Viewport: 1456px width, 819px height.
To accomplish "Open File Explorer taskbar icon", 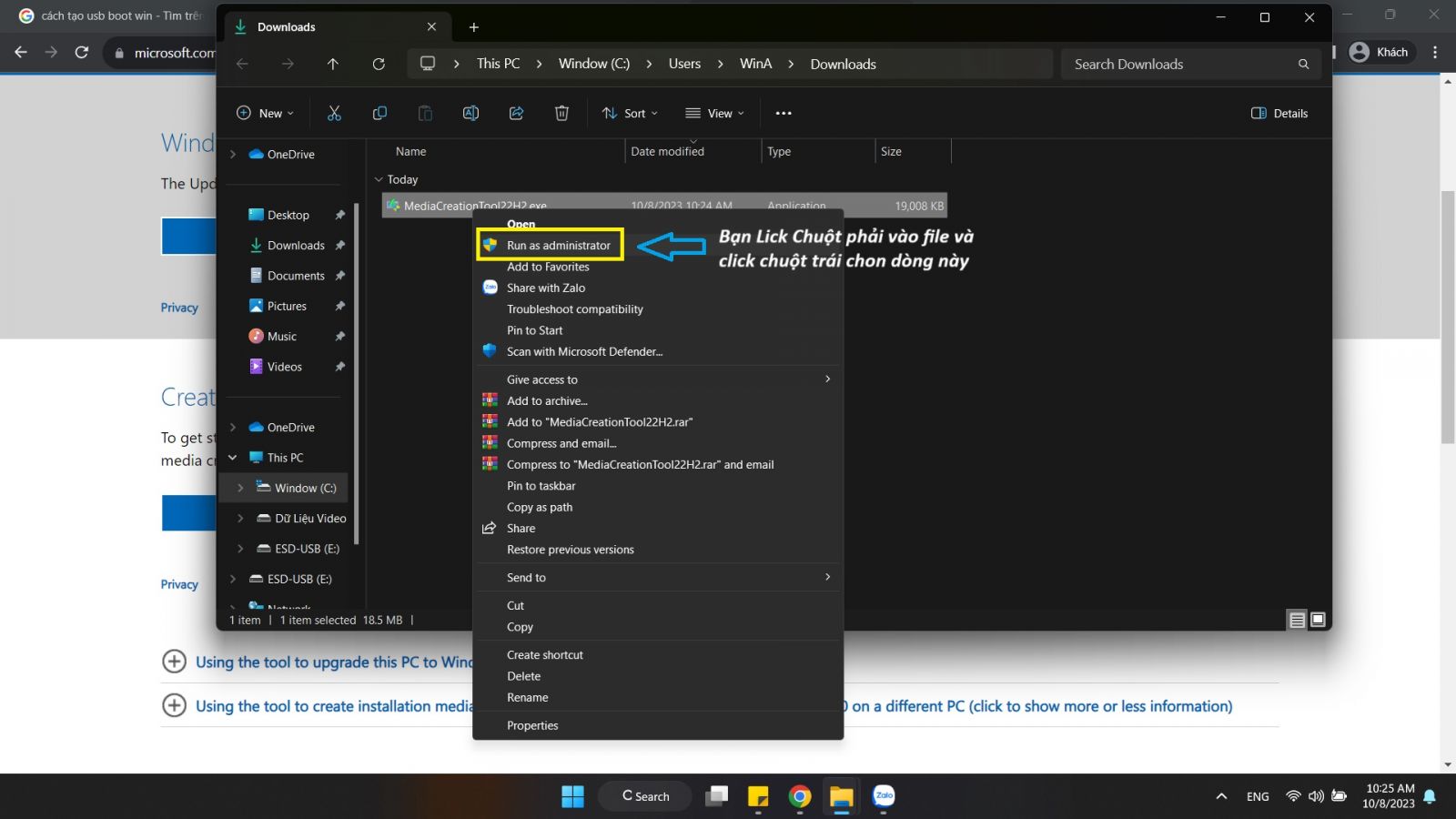I will point(841,796).
